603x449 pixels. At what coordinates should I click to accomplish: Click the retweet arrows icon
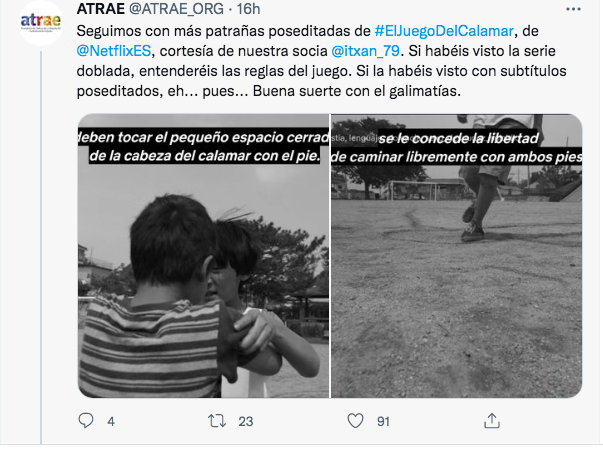click(x=217, y=421)
